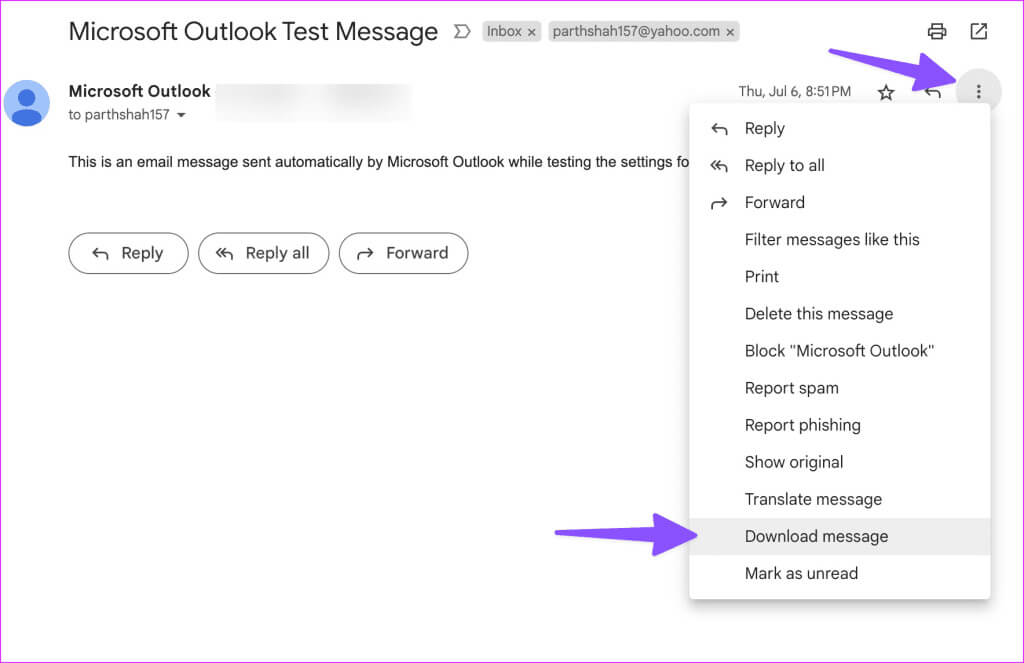Open the three-dot More options menu

978,91
